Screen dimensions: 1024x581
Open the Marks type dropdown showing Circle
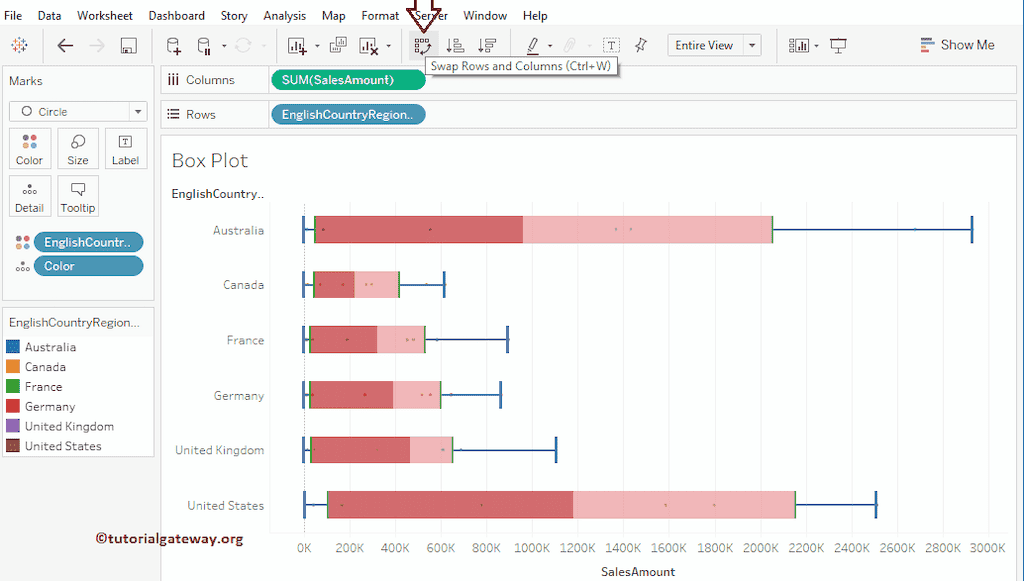[x=77, y=111]
